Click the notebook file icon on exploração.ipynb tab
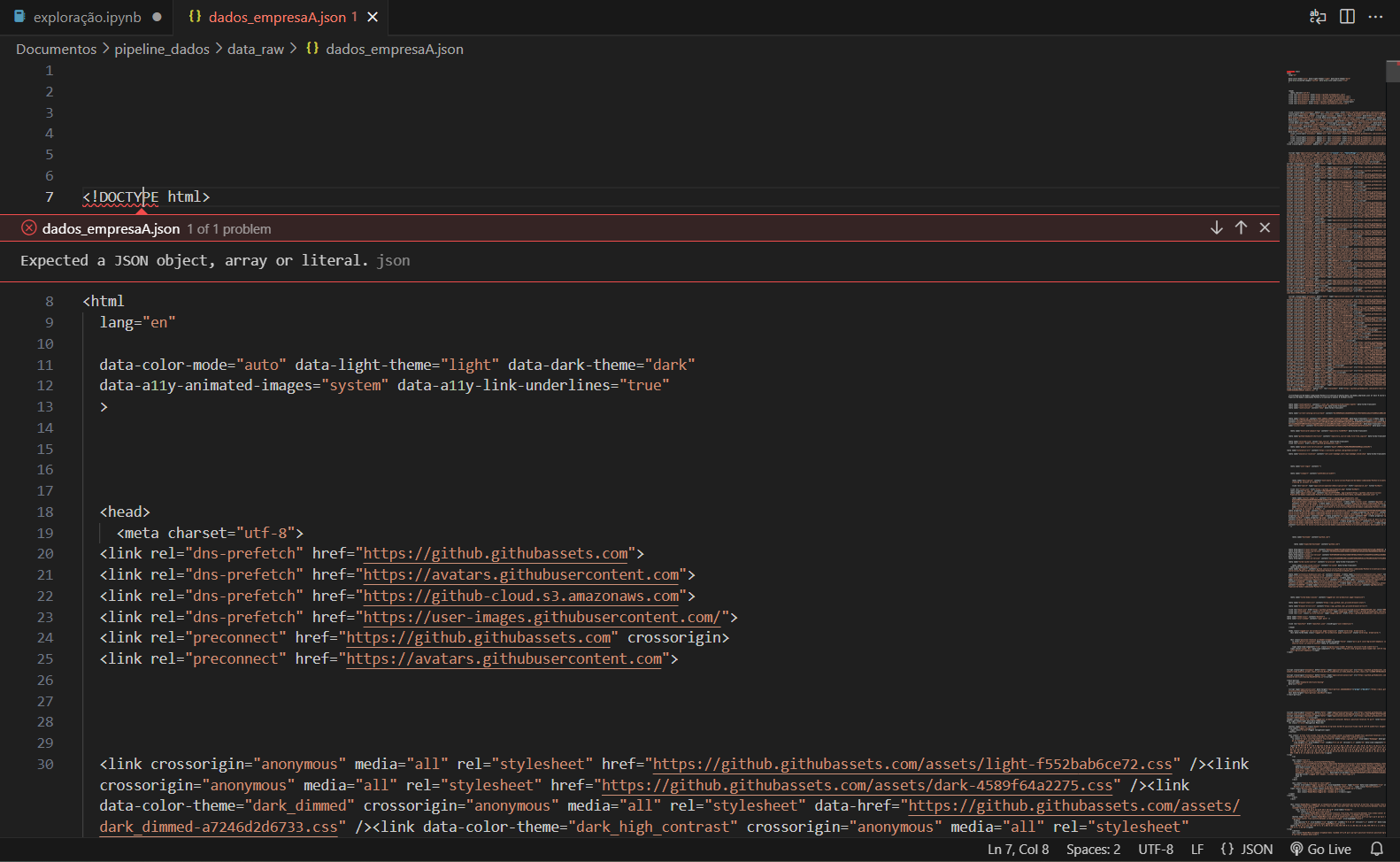The height and width of the screenshot is (862, 1400). [x=19, y=17]
